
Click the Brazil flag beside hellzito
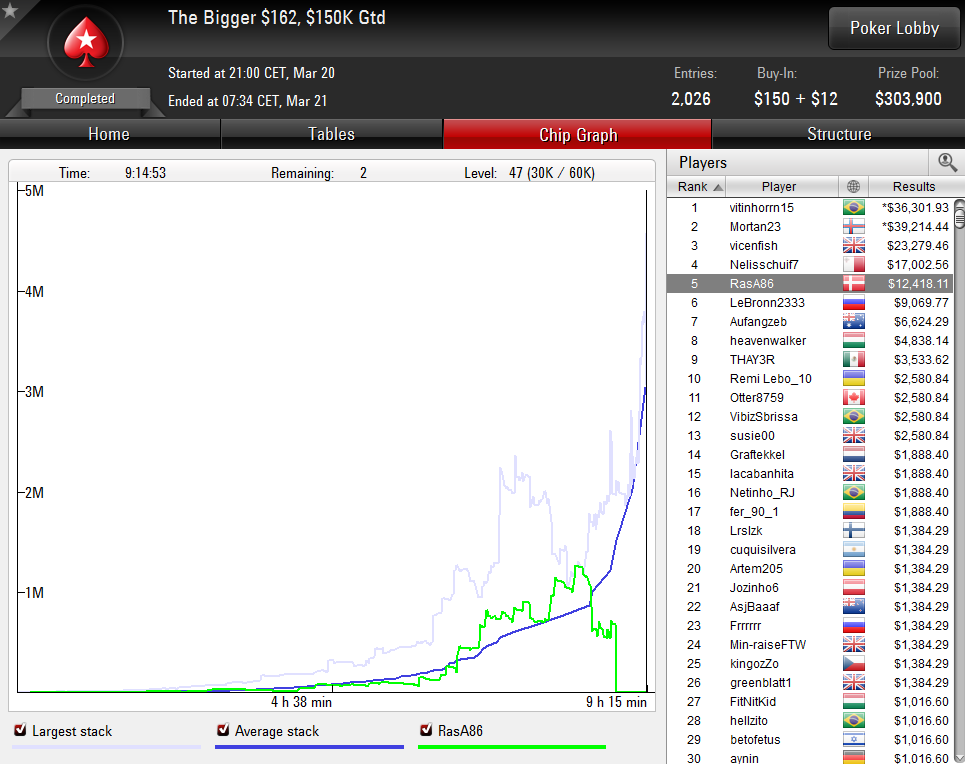point(854,720)
